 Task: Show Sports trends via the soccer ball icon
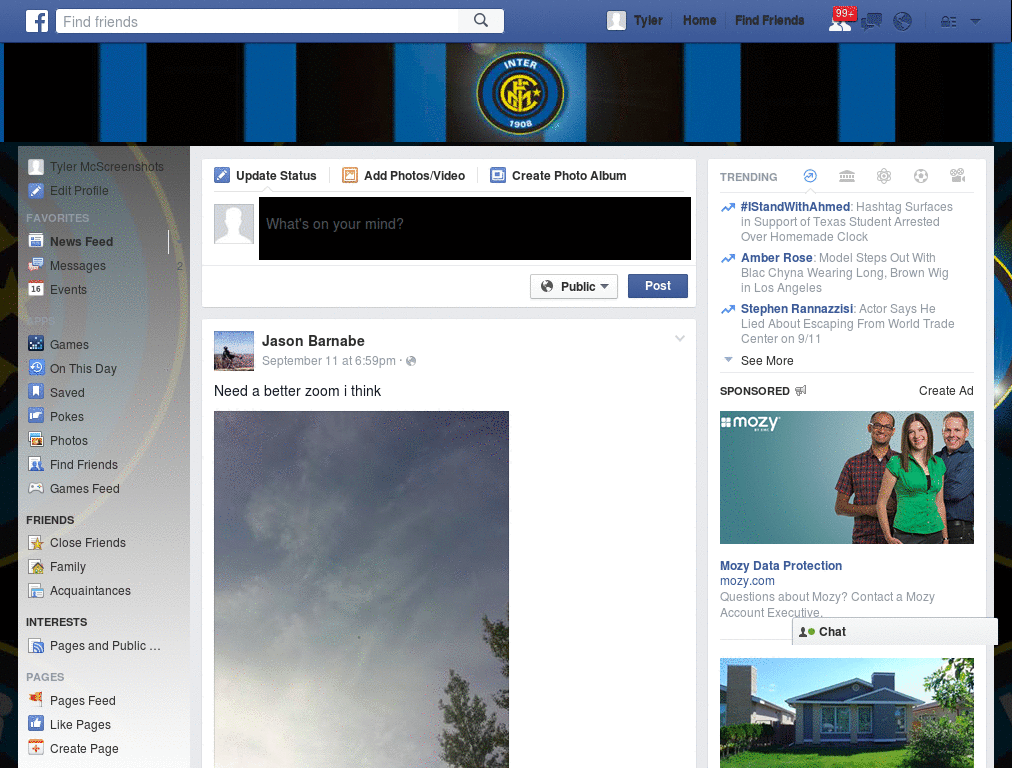[921, 176]
